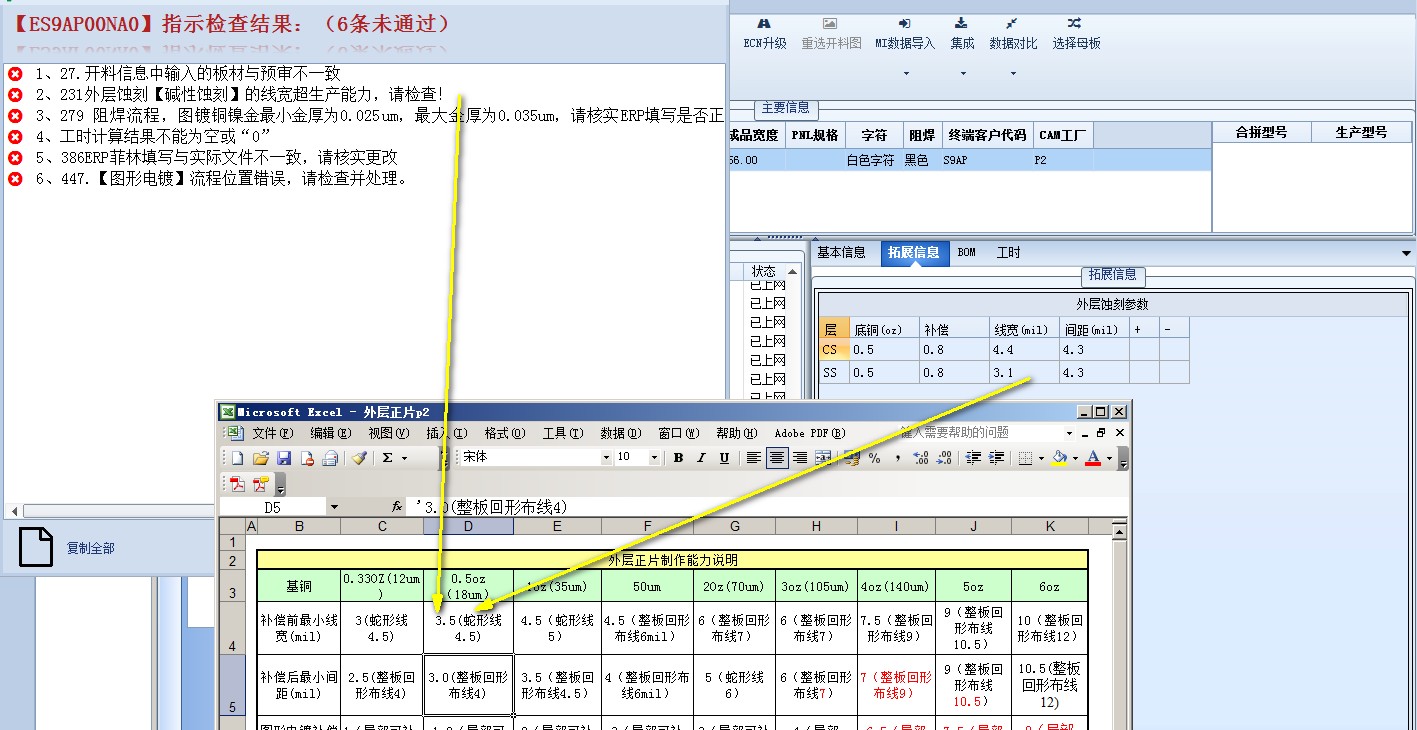Click the 数据对比 compare icon
The image size is (1417, 730).
point(1012,23)
